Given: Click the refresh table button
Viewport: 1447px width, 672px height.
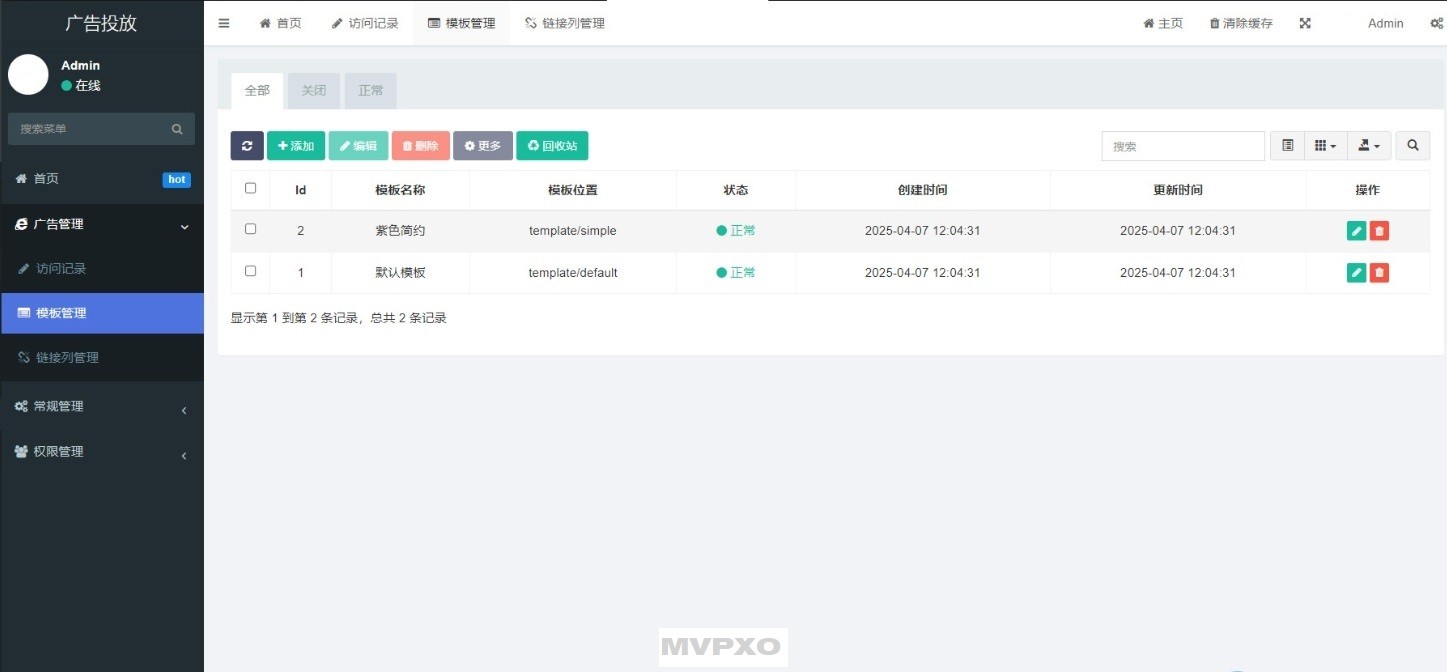Looking at the screenshot, I should point(247,146).
